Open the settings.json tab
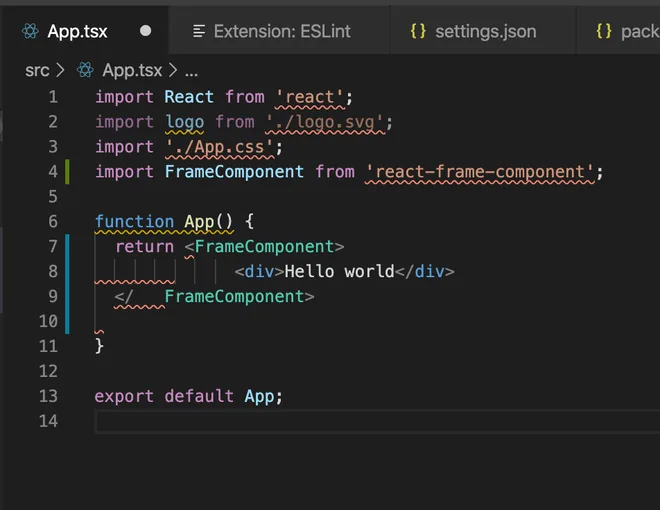The image size is (660, 510). pyautogui.click(x=482, y=31)
